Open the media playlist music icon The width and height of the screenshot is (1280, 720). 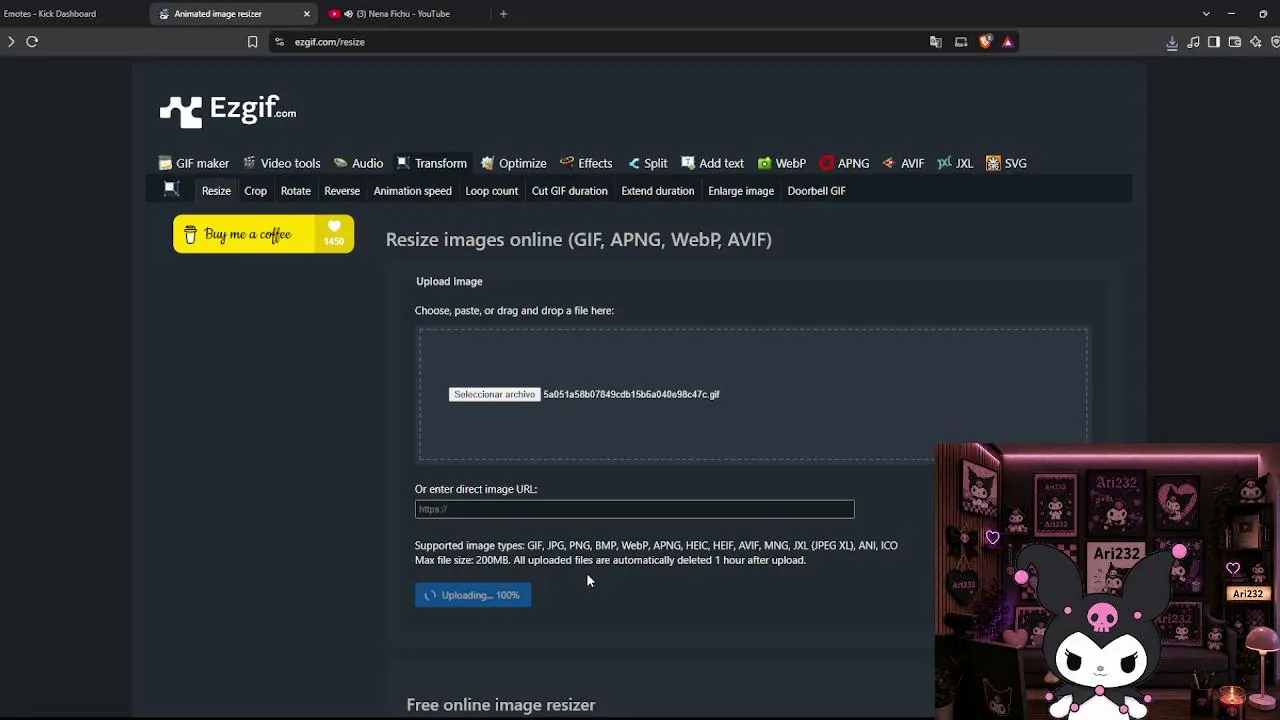pos(1193,42)
